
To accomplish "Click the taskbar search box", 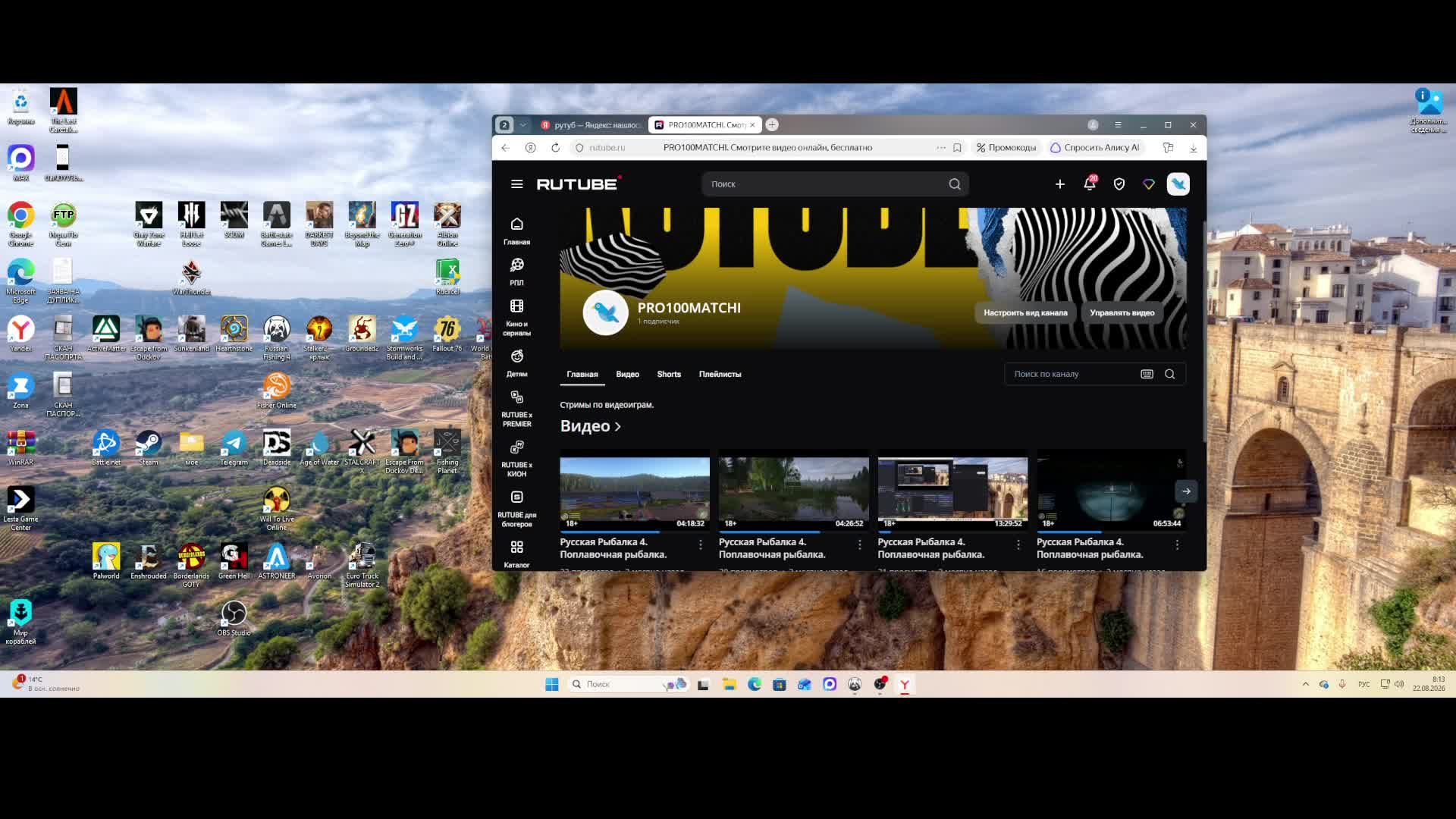I will (x=628, y=684).
